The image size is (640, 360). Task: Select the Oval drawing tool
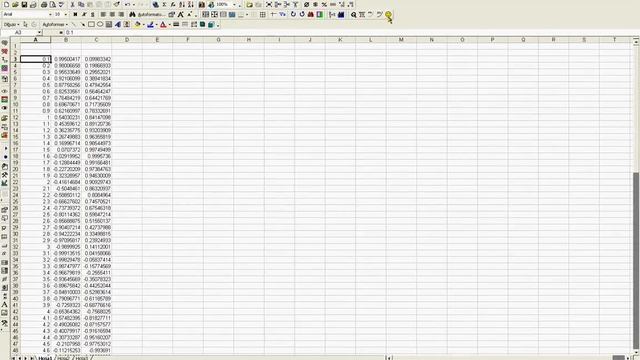click(x=100, y=24)
